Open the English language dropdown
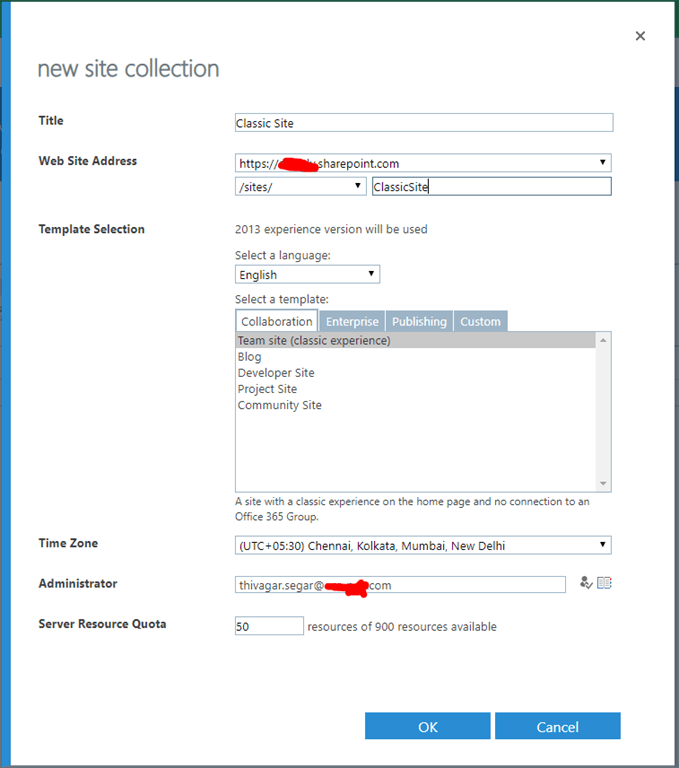Image resolution: width=679 pixels, height=768 pixels. tap(307, 274)
